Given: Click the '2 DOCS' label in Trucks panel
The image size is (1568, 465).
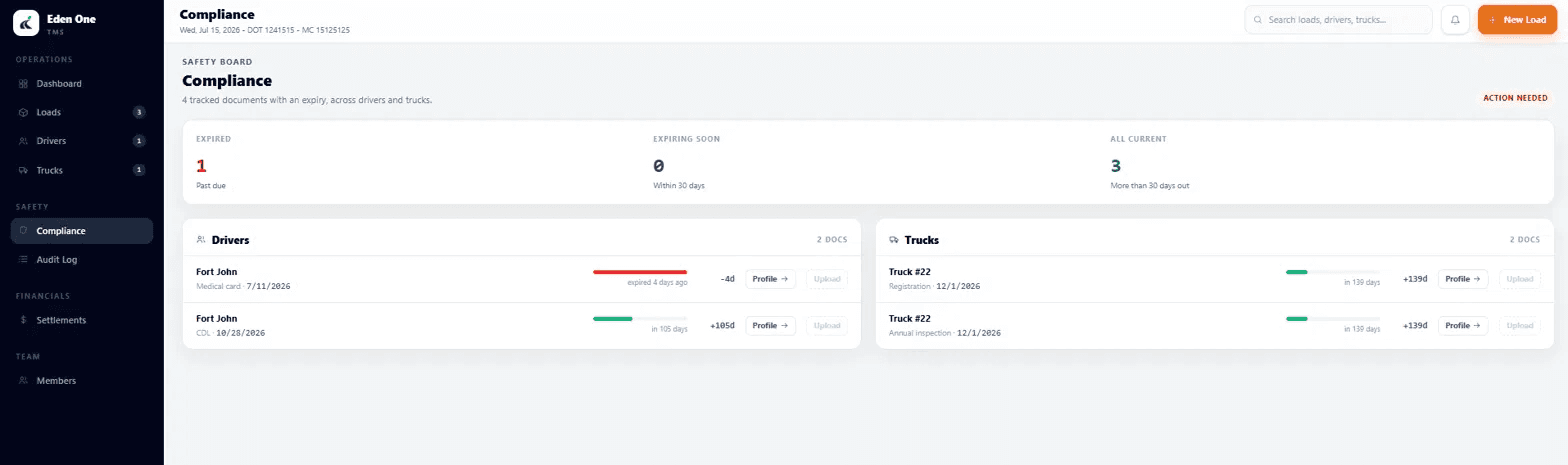Looking at the screenshot, I should (x=1525, y=240).
